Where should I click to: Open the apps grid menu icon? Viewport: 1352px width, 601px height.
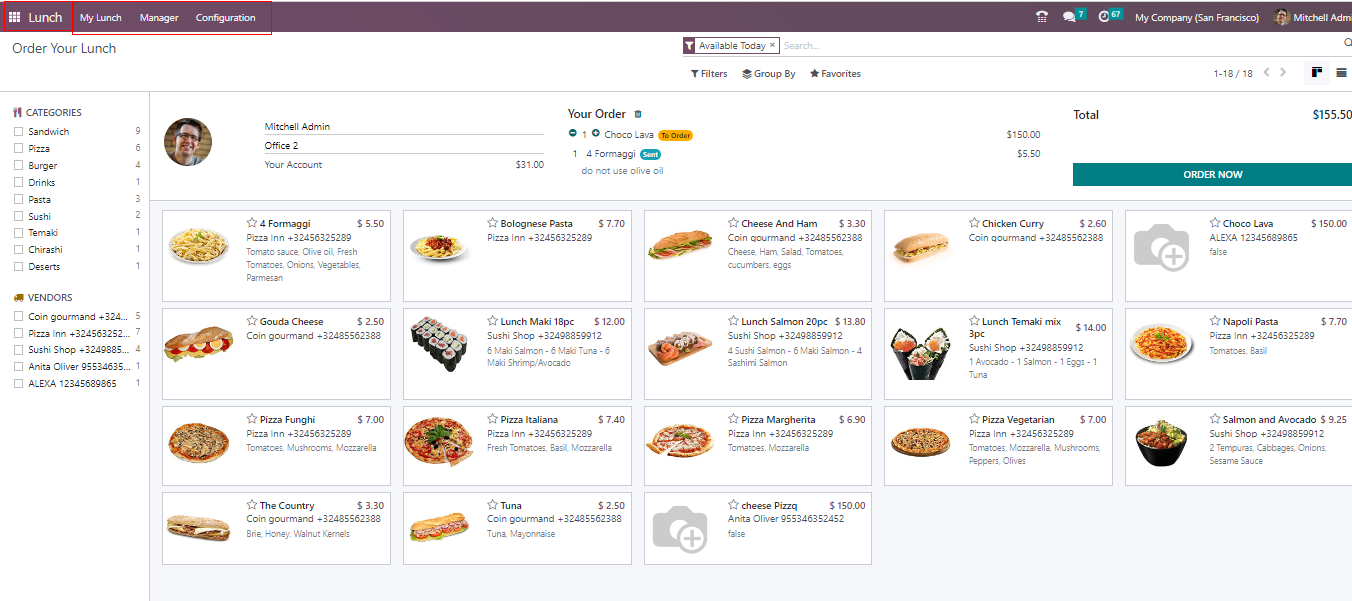tap(14, 17)
